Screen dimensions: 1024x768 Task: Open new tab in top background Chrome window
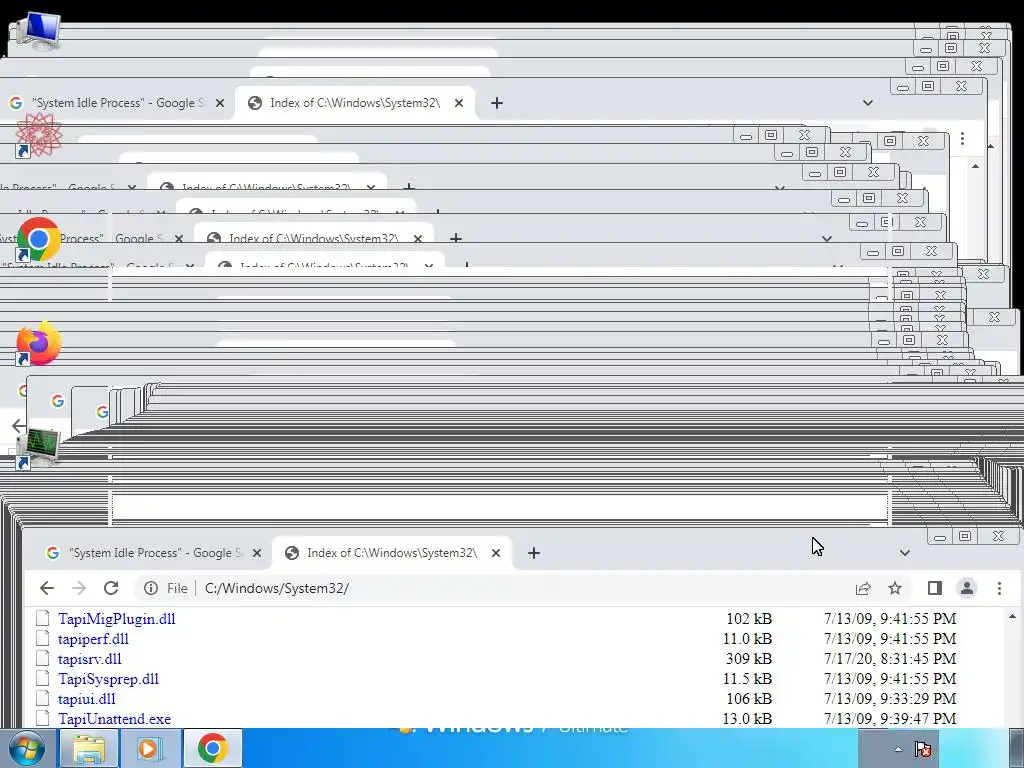click(x=496, y=103)
